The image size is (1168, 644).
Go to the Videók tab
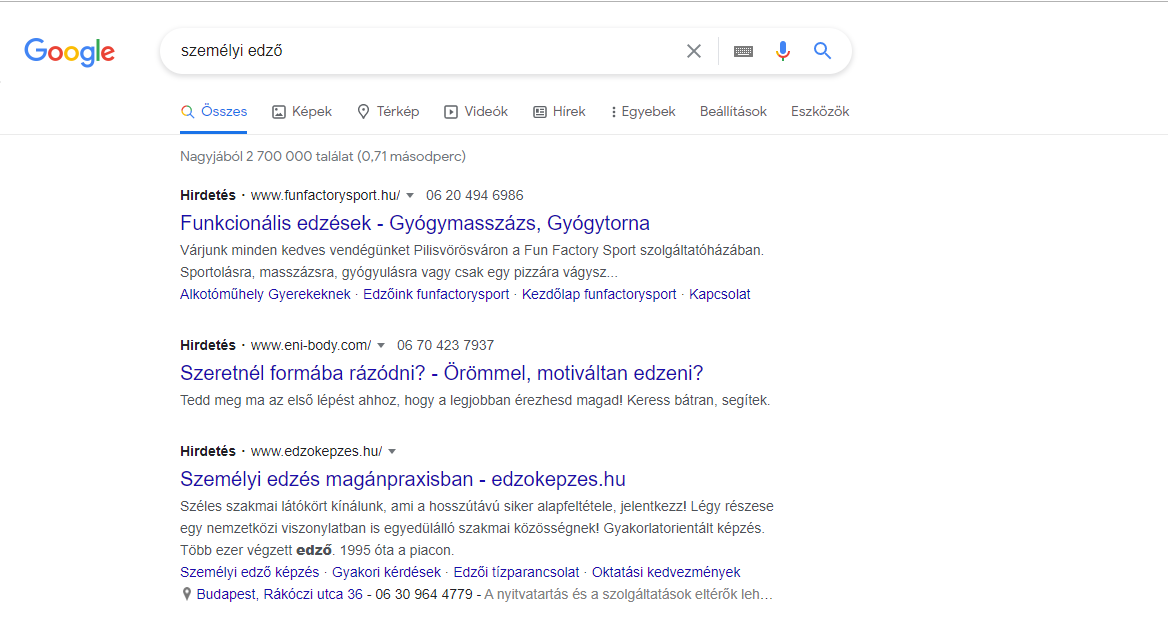pos(476,112)
